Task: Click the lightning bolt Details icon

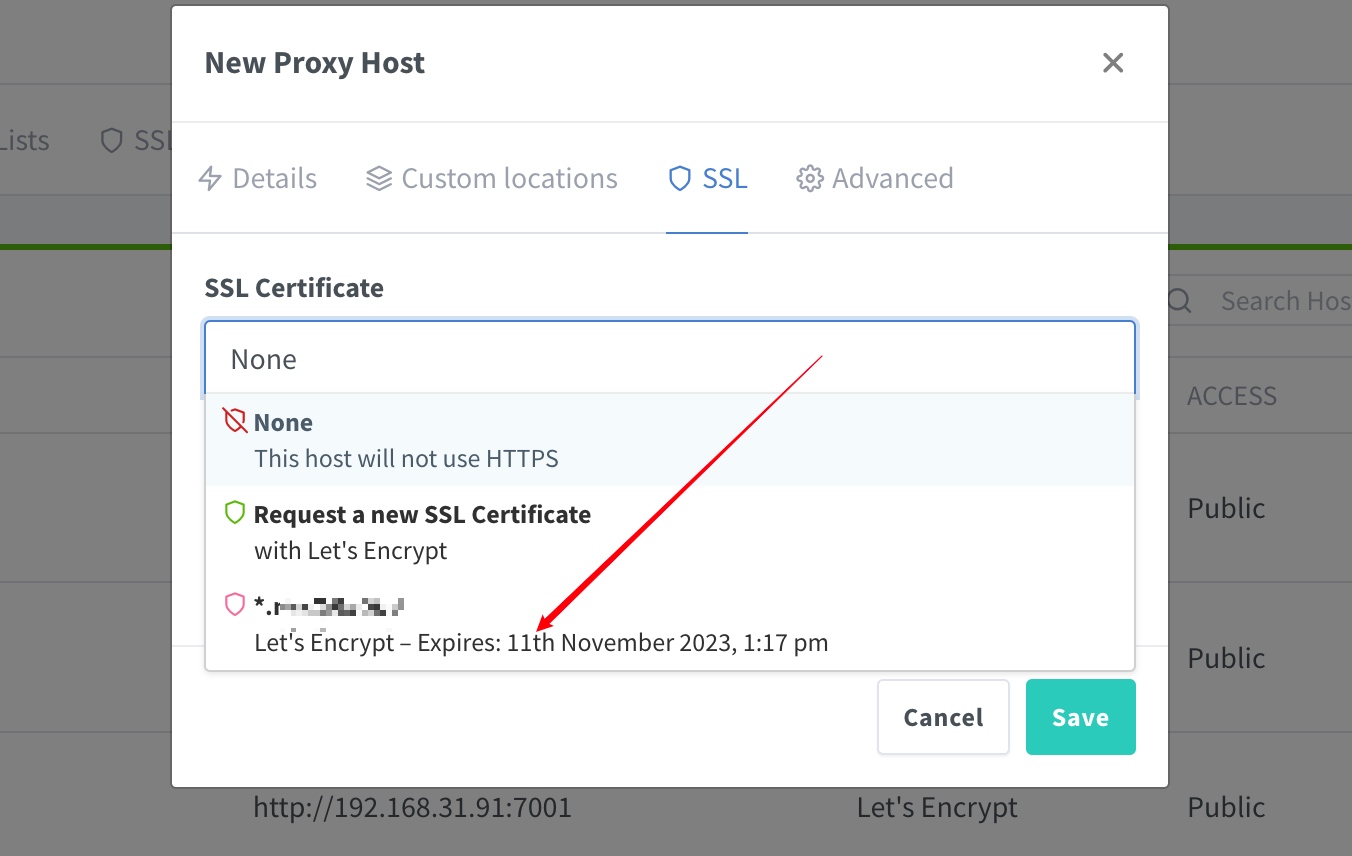Action: [210, 179]
